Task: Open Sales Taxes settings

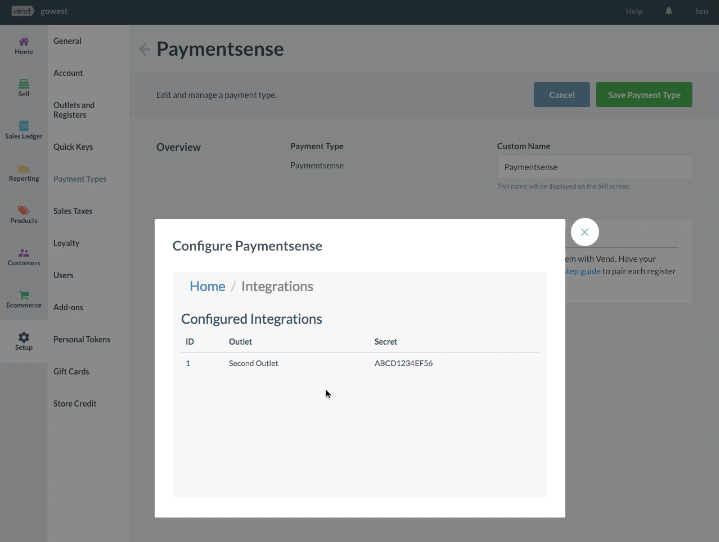Action: point(73,211)
